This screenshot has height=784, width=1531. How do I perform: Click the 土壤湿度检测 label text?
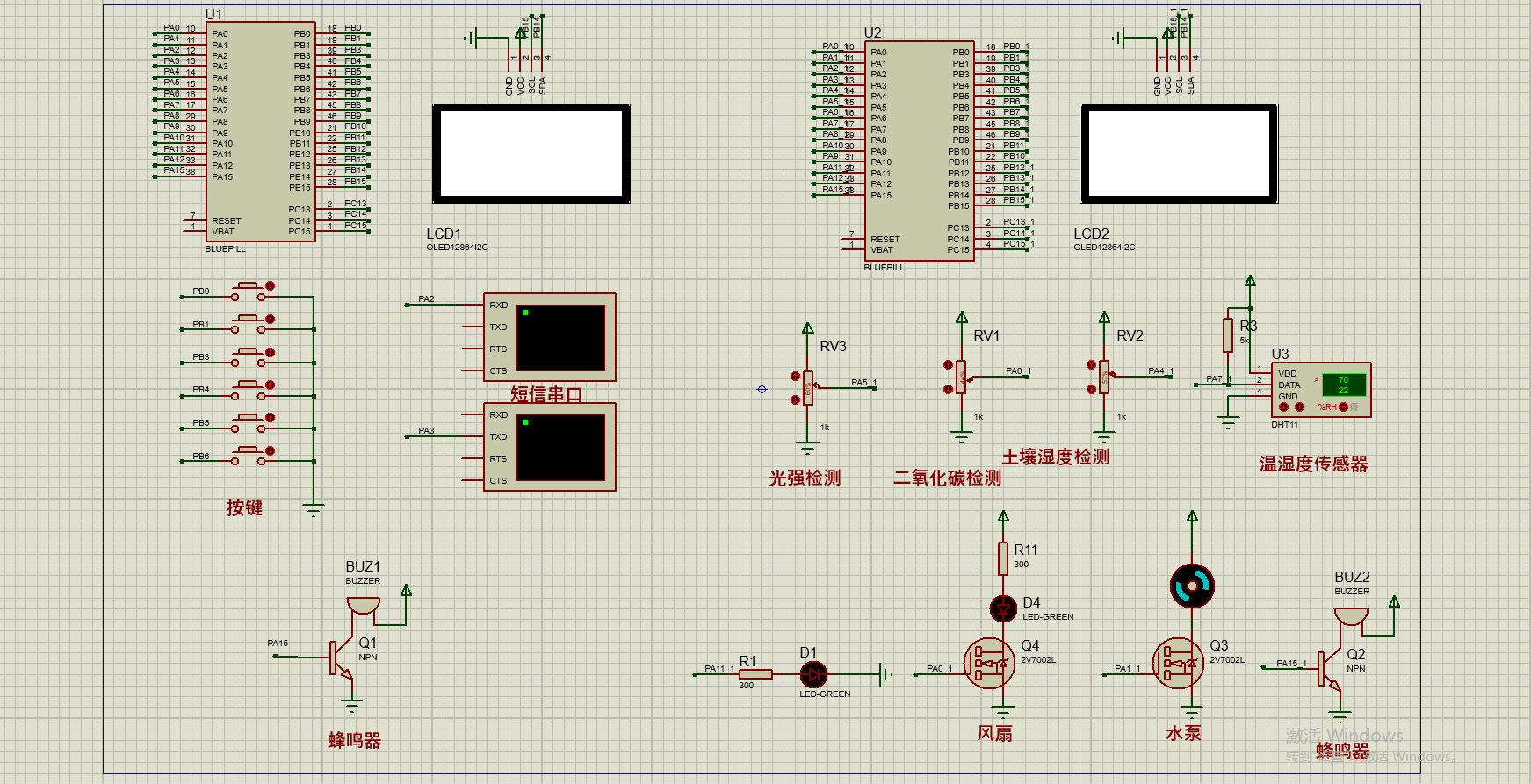(x=1056, y=457)
